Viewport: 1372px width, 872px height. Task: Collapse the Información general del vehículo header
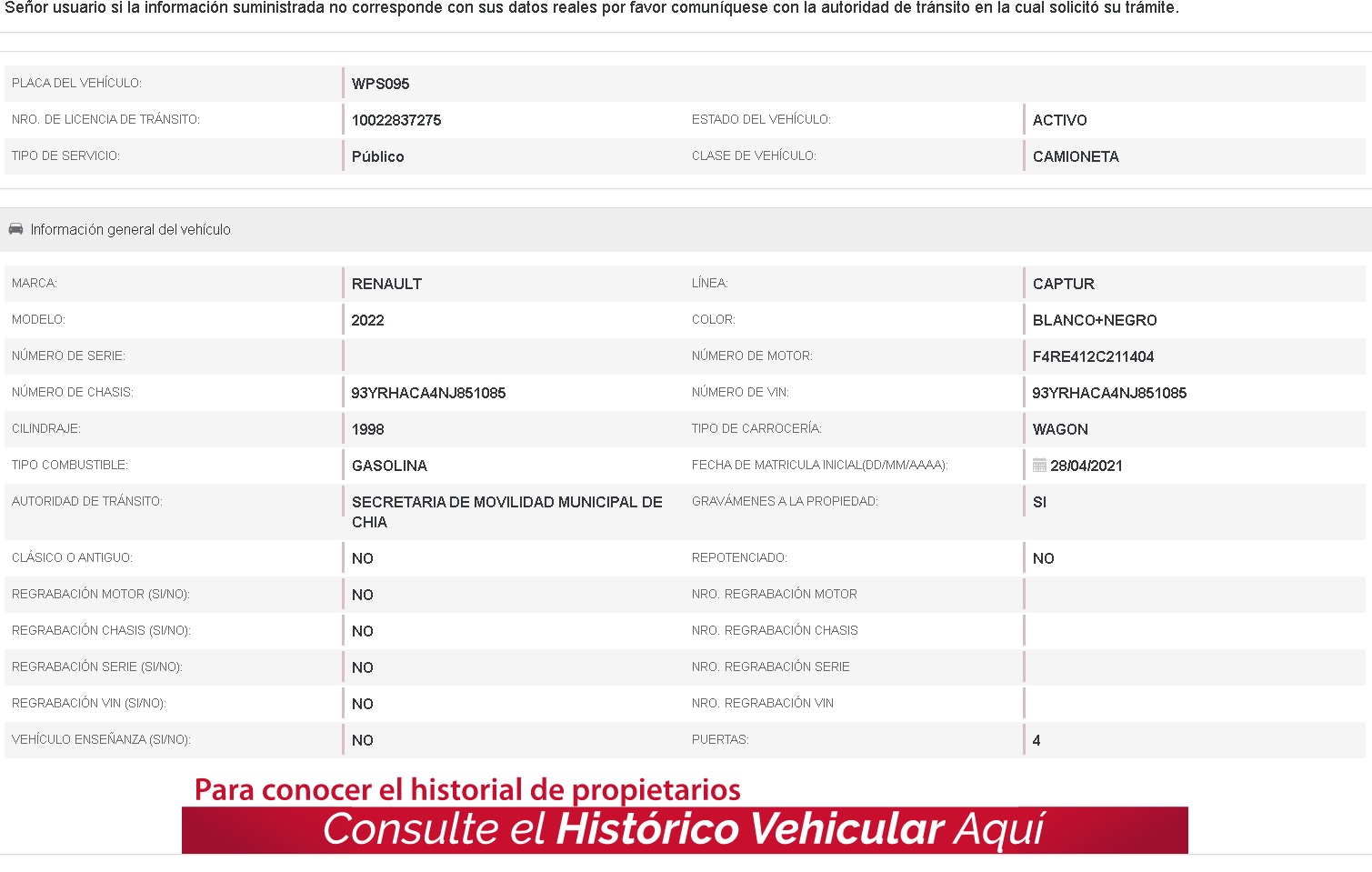[131, 230]
